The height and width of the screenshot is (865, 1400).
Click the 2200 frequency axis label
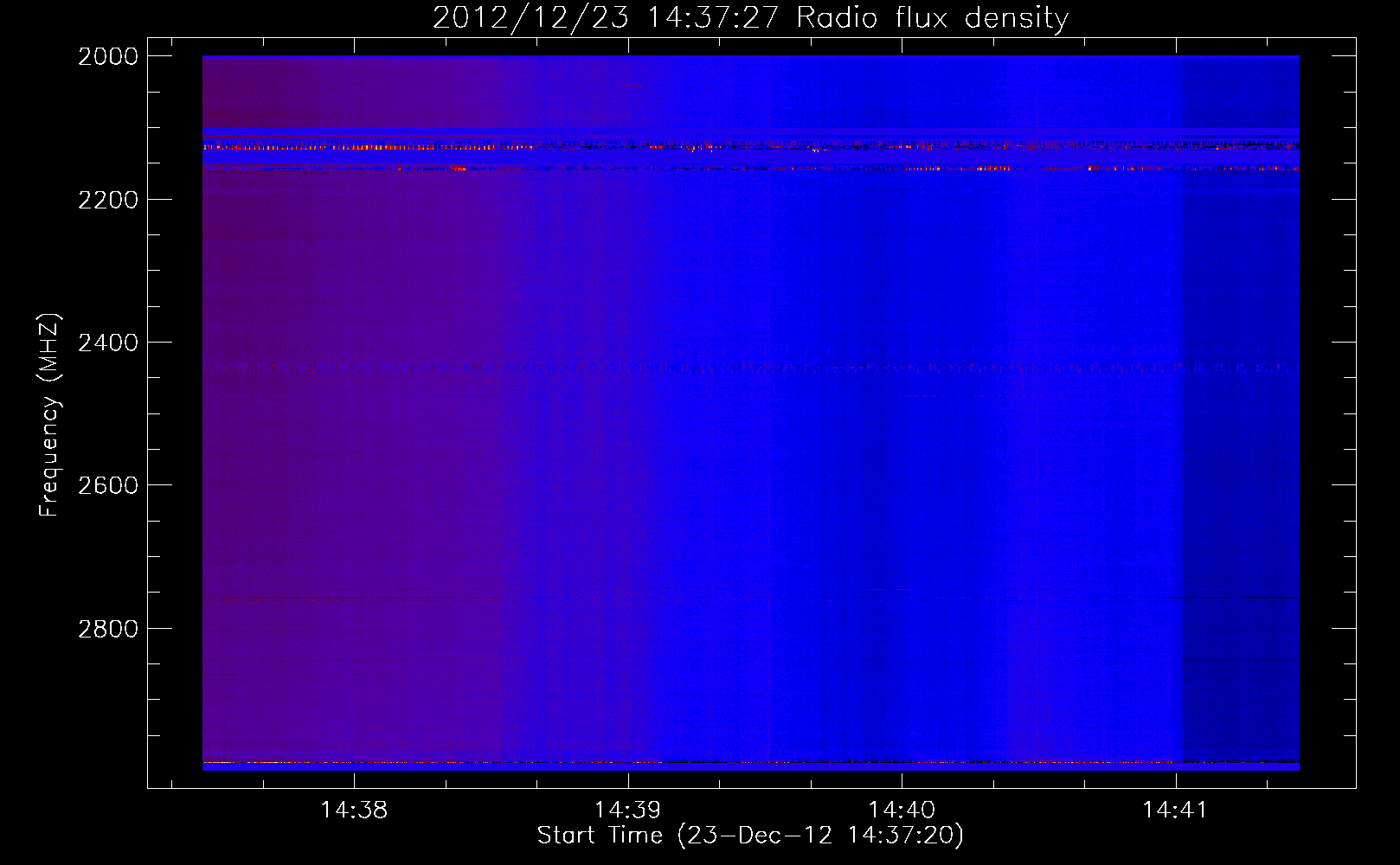click(x=108, y=200)
